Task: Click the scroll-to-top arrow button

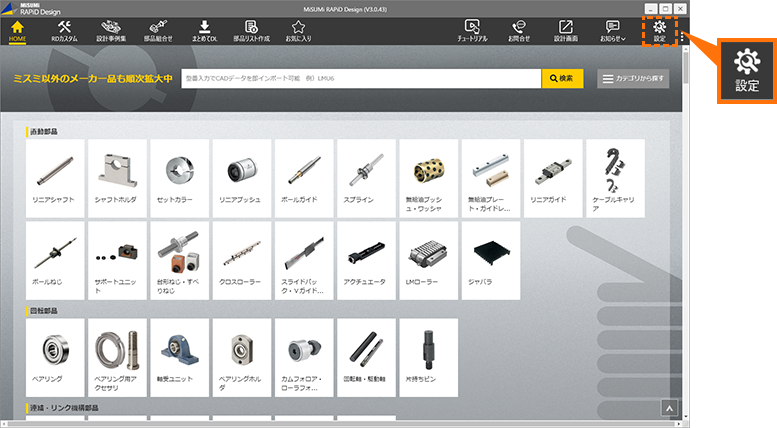Action: point(670,408)
